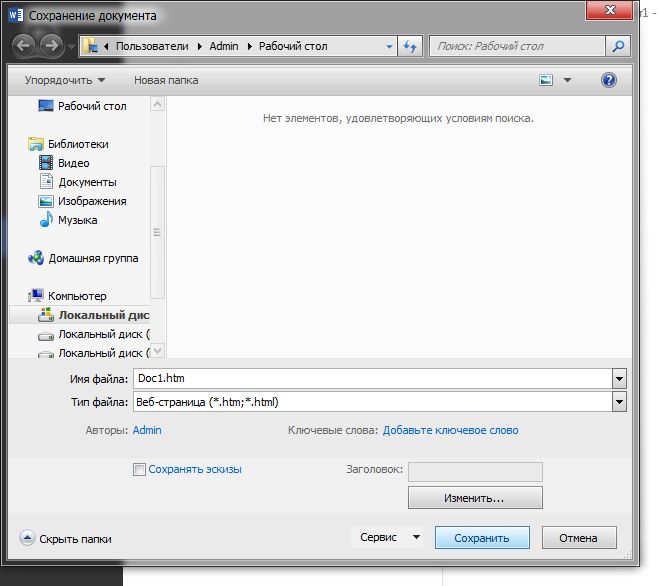Click Новая папка in the toolbar
659x586 pixels.
[x=166, y=80]
